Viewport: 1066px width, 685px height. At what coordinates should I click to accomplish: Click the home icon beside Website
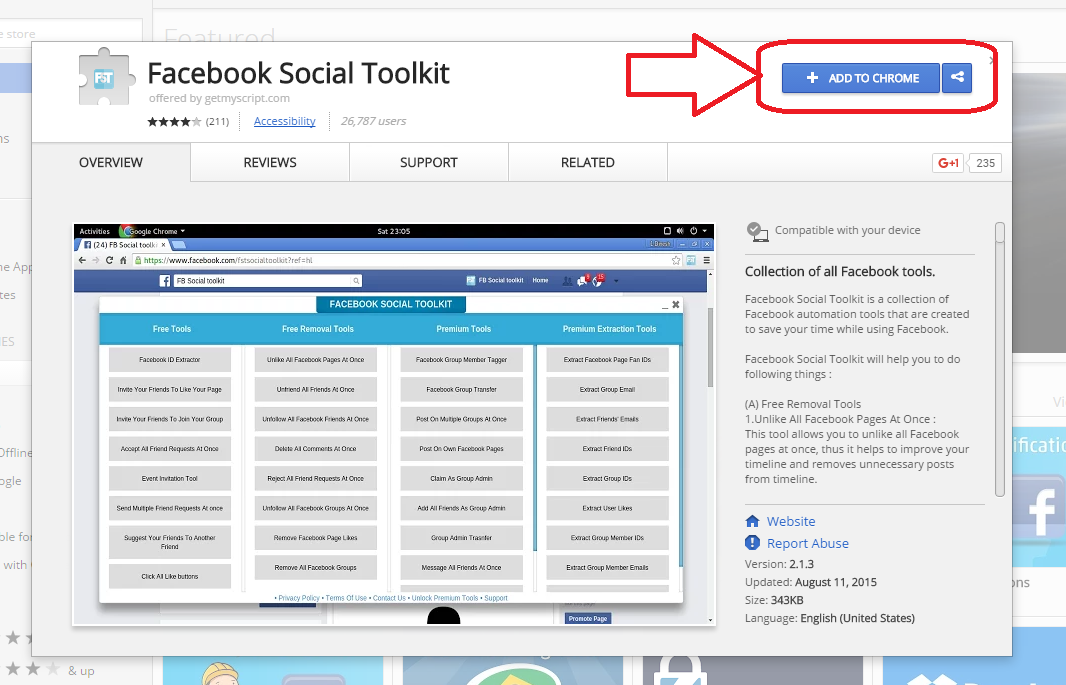point(752,521)
